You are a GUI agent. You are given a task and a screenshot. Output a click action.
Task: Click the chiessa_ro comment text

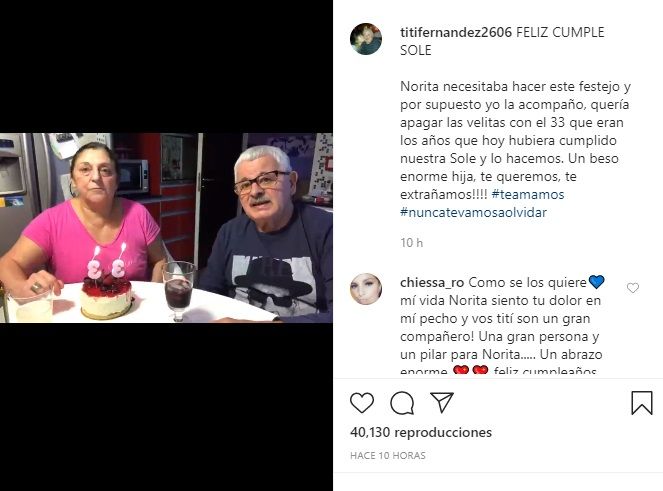(501, 326)
